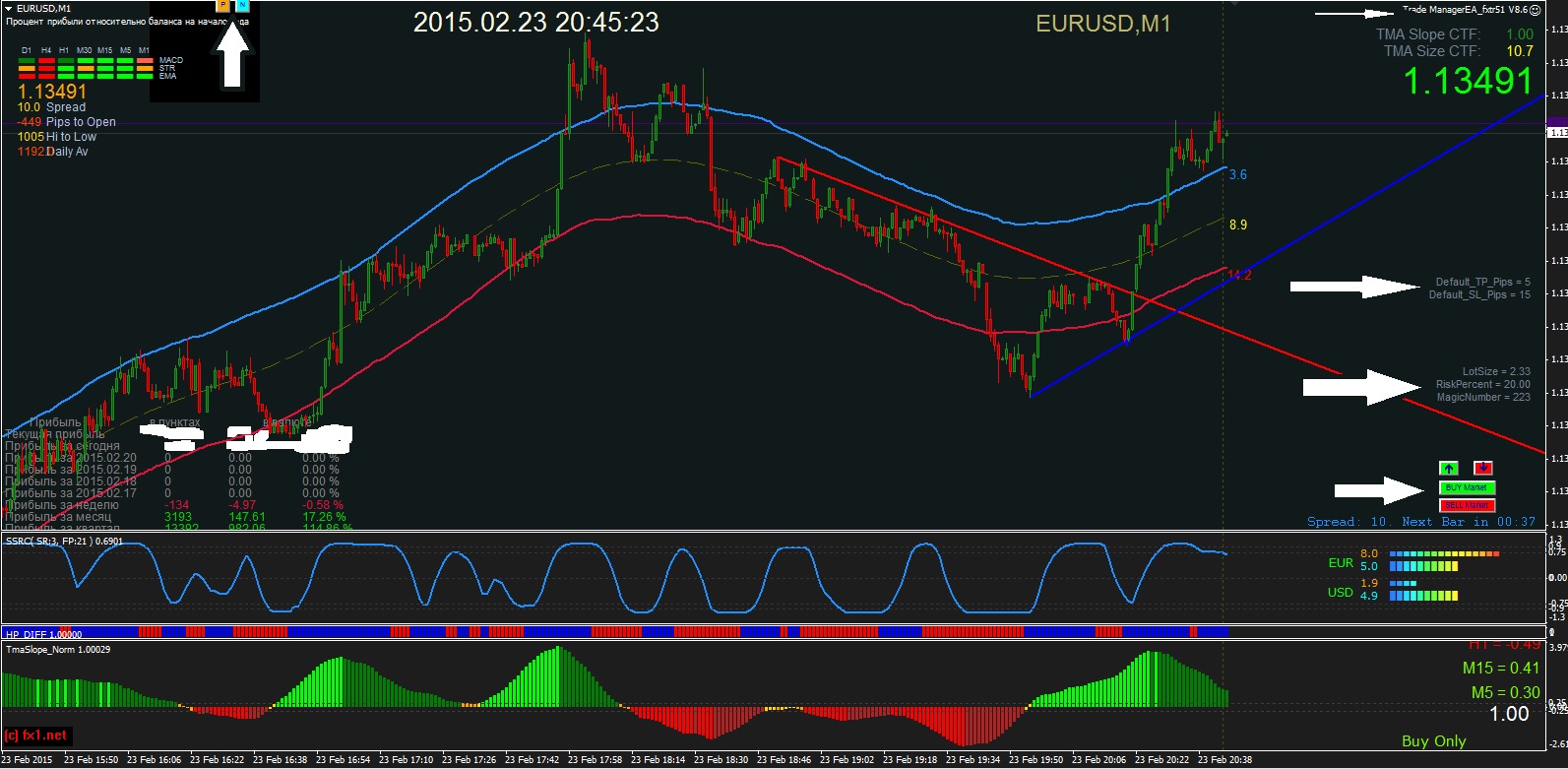Click the -449 Pips to Open readout
Screen dimensions: 1568x769
[x=66, y=122]
